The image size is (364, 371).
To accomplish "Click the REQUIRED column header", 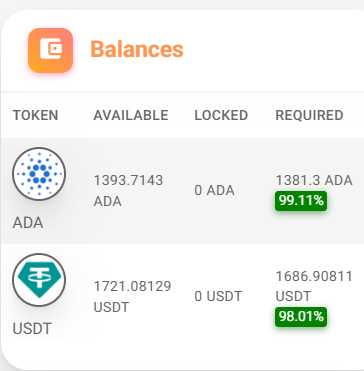I will (x=309, y=115).
